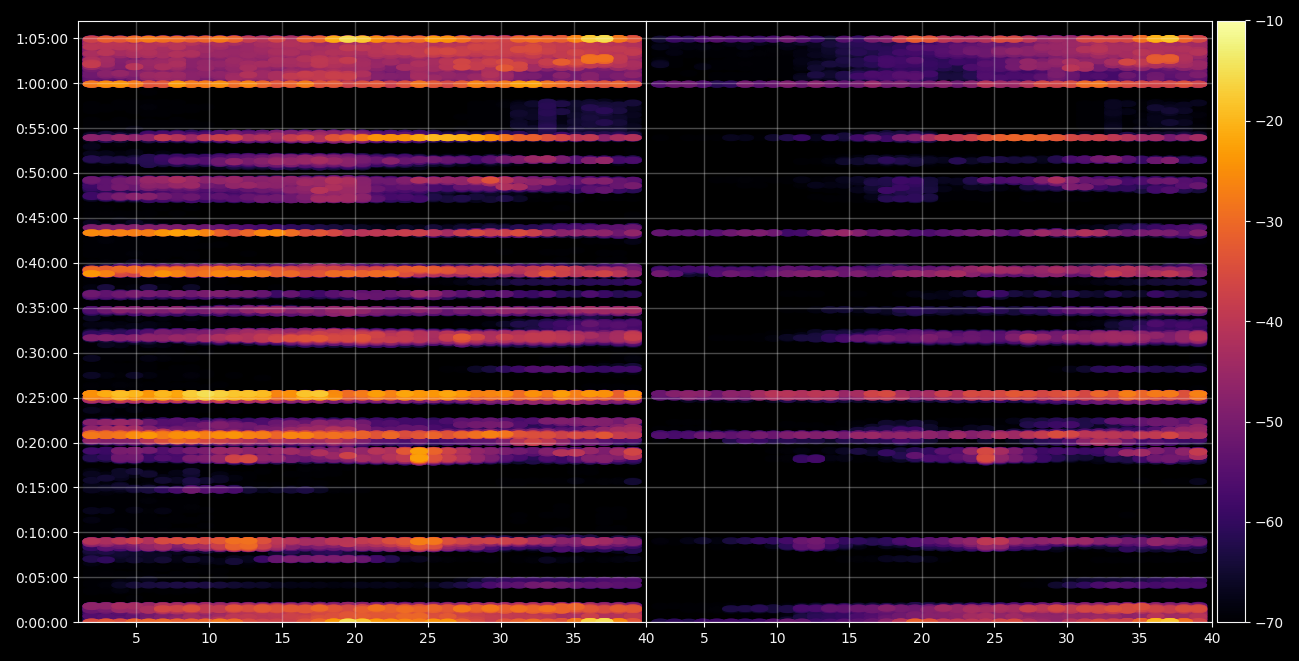Image resolution: width=1299 pixels, height=661 pixels.
Task: Click x-axis label 40 ending left heatmap
Action: [x=646, y=637]
